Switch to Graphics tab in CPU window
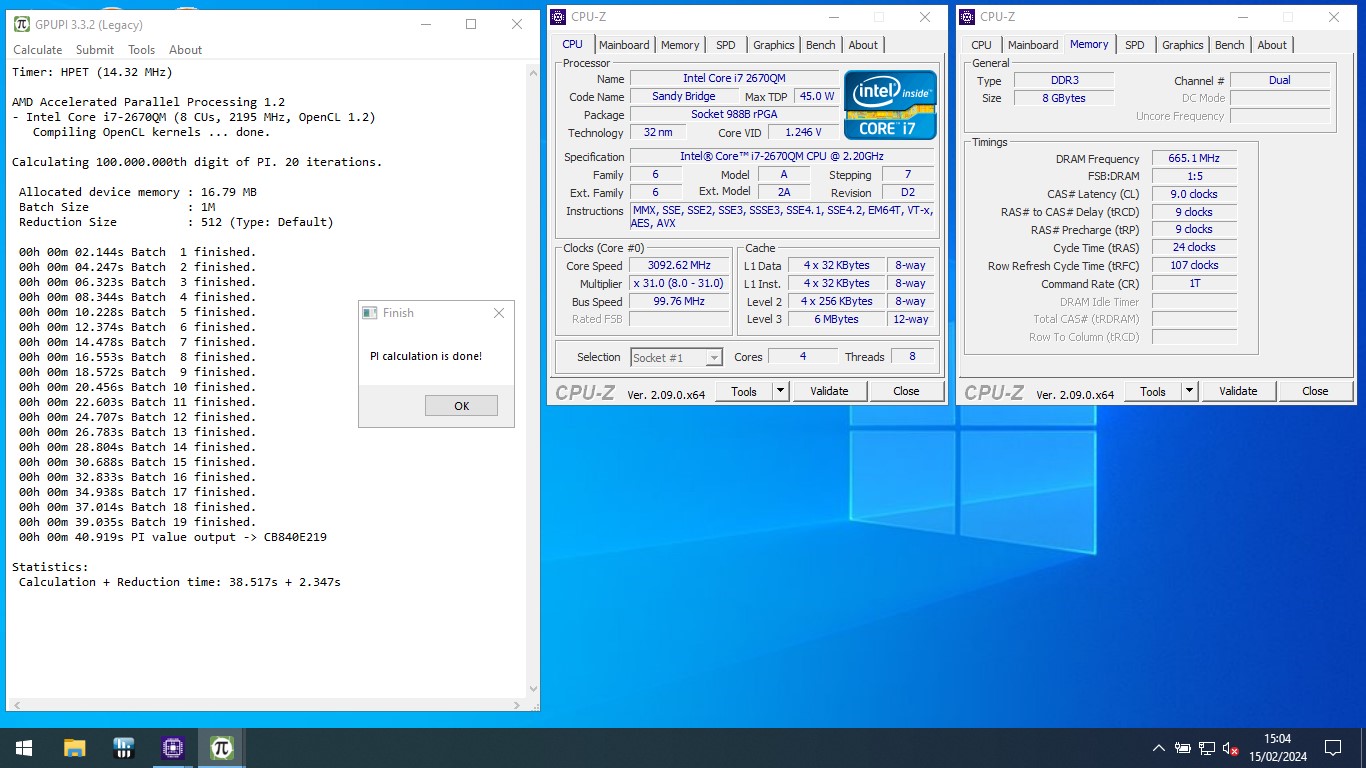This screenshot has height=768, width=1366. [x=774, y=45]
